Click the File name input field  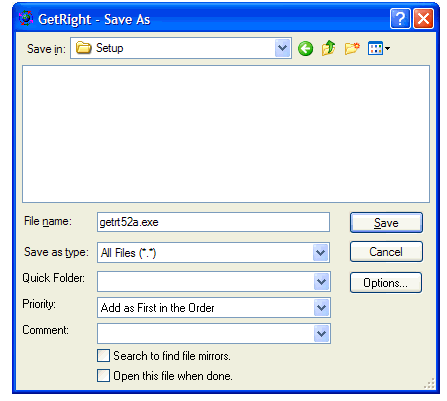pyautogui.click(x=213, y=222)
